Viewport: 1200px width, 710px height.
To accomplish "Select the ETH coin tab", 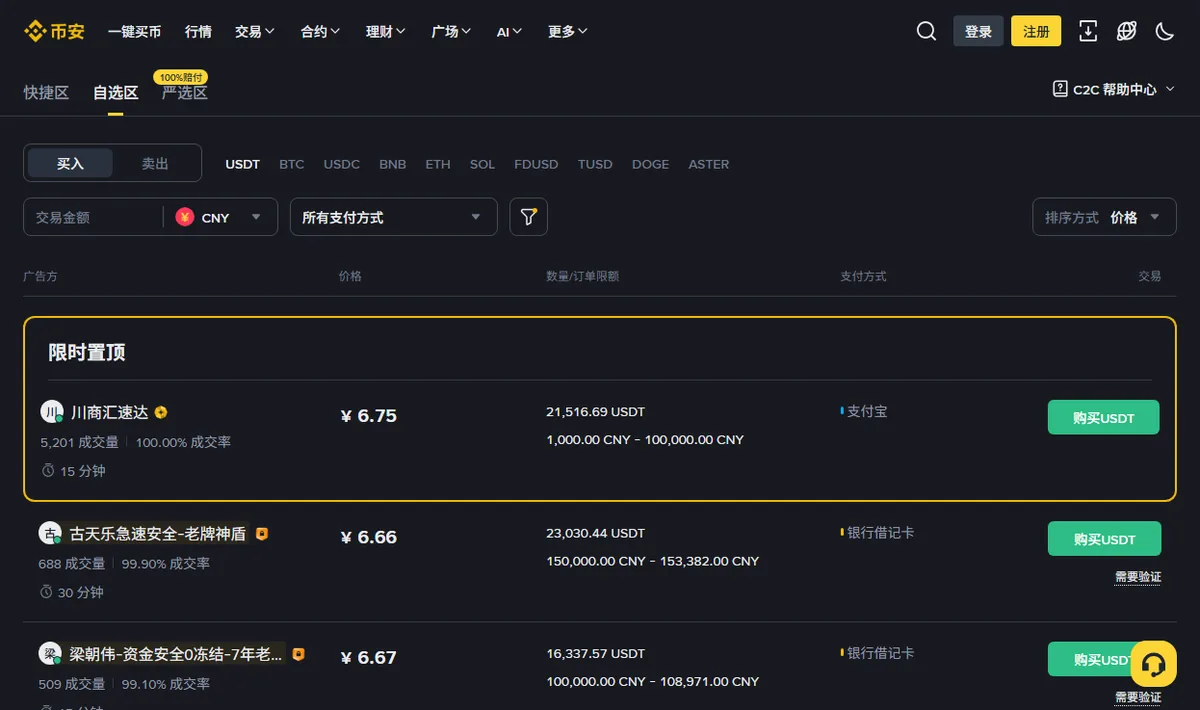I will tap(438, 164).
